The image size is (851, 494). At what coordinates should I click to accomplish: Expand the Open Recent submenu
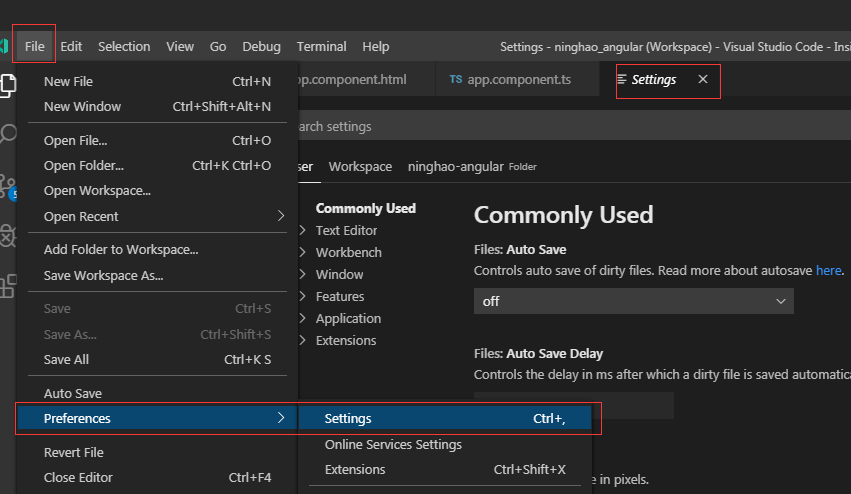pyautogui.click(x=157, y=216)
